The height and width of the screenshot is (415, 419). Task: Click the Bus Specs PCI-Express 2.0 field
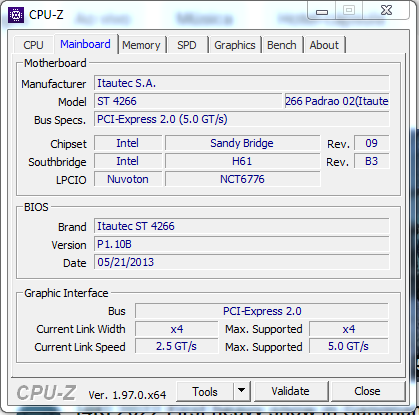tap(242, 119)
